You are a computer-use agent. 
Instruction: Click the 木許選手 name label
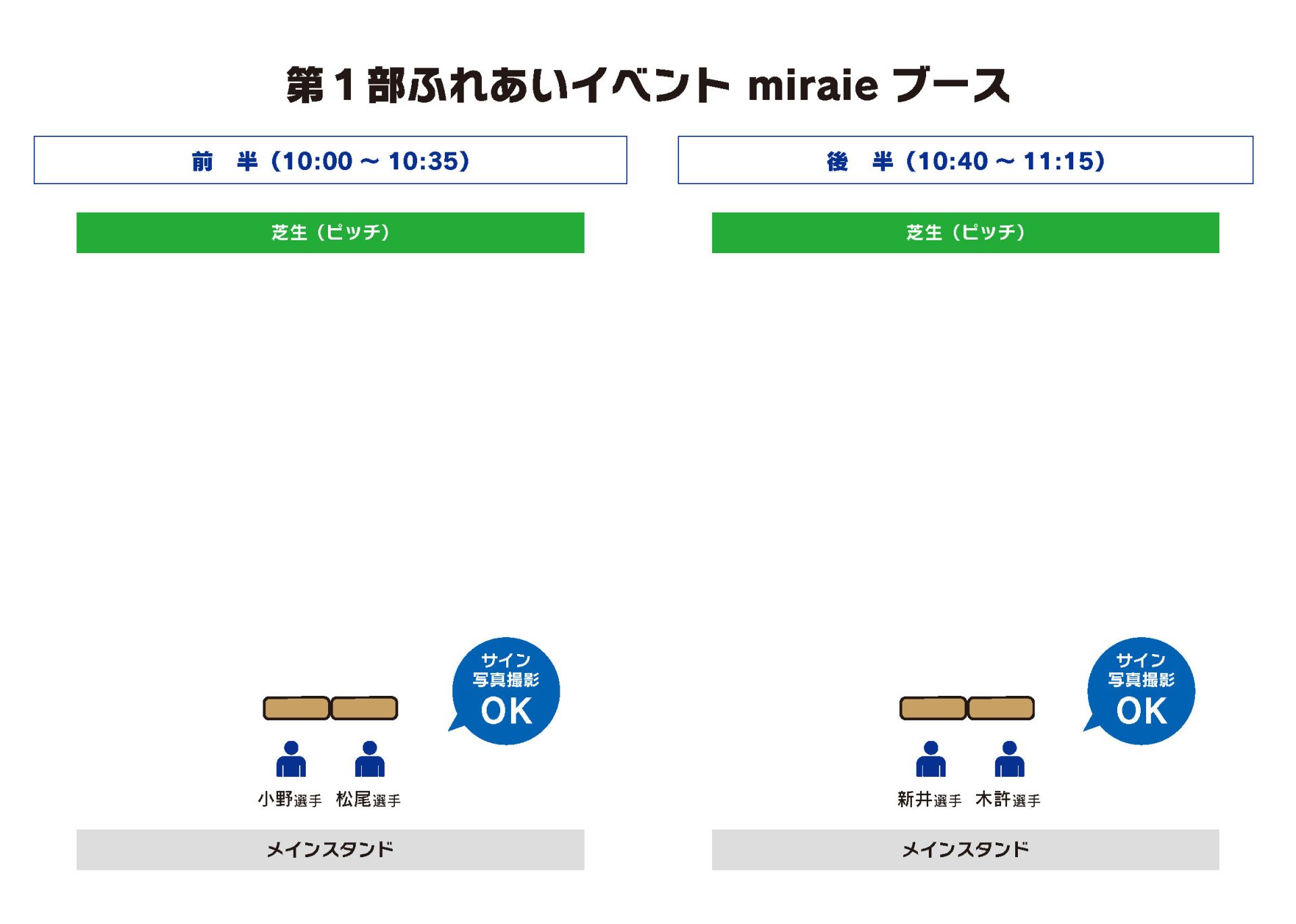point(1008,799)
